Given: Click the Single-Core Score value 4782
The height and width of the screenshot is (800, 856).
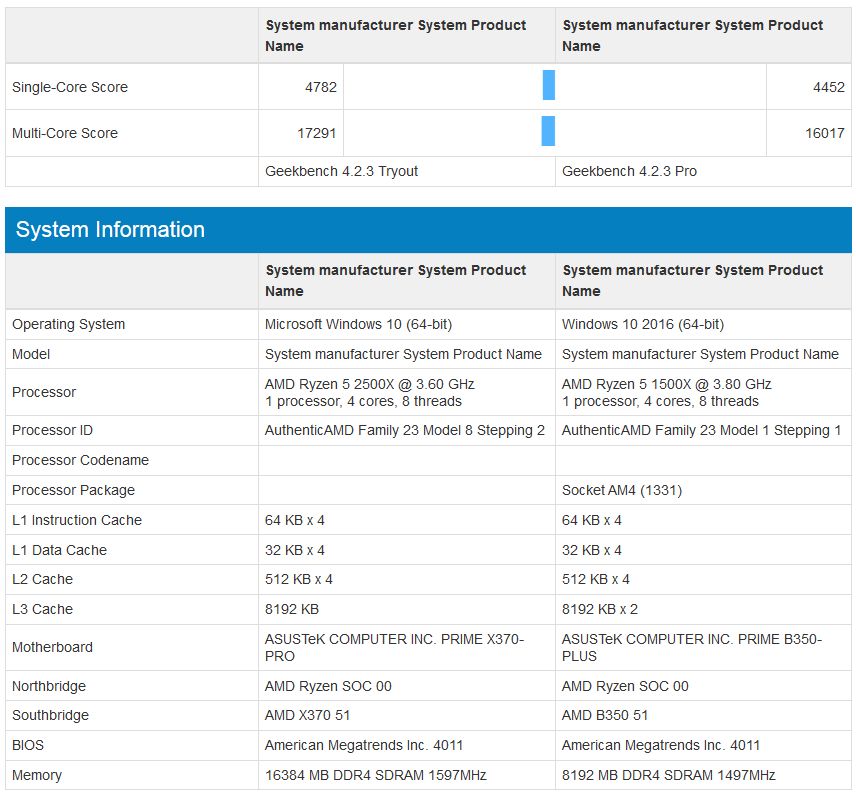Looking at the screenshot, I should 320,87.
